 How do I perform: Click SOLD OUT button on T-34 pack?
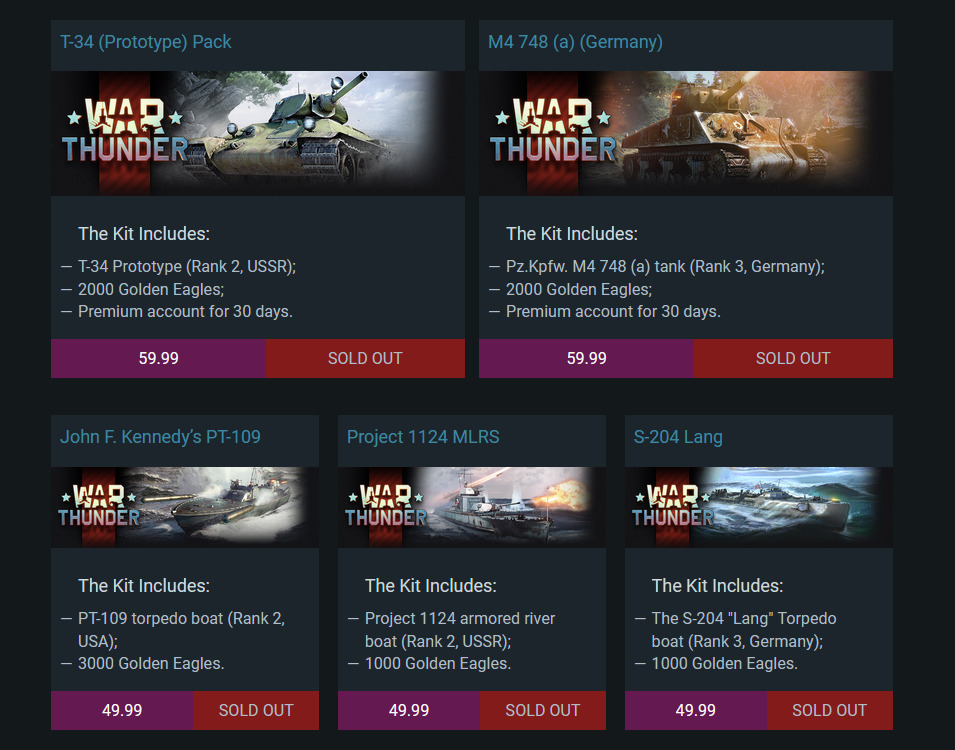click(365, 358)
